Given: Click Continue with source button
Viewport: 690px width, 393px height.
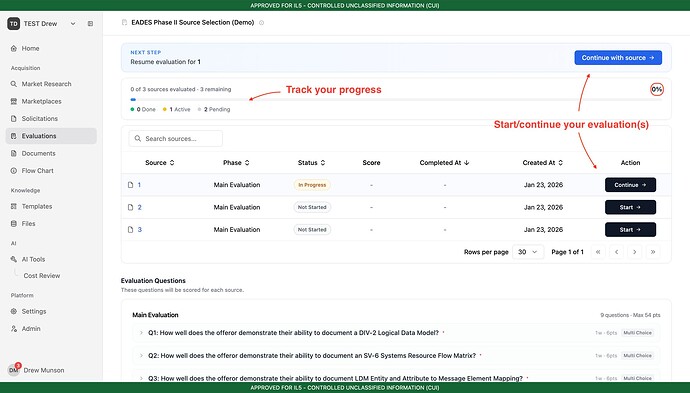Looking at the screenshot, I should point(618,58).
